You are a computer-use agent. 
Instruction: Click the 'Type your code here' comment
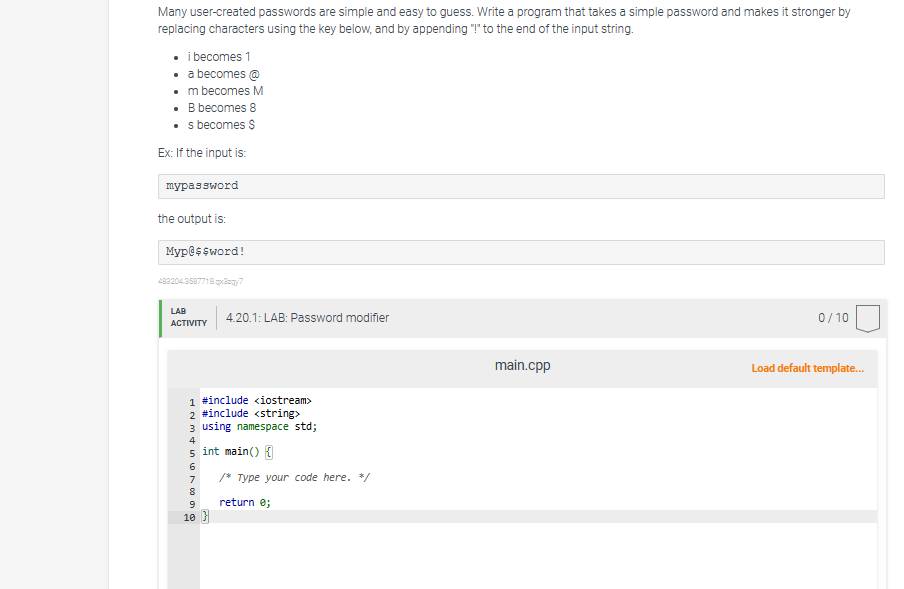(295, 477)
